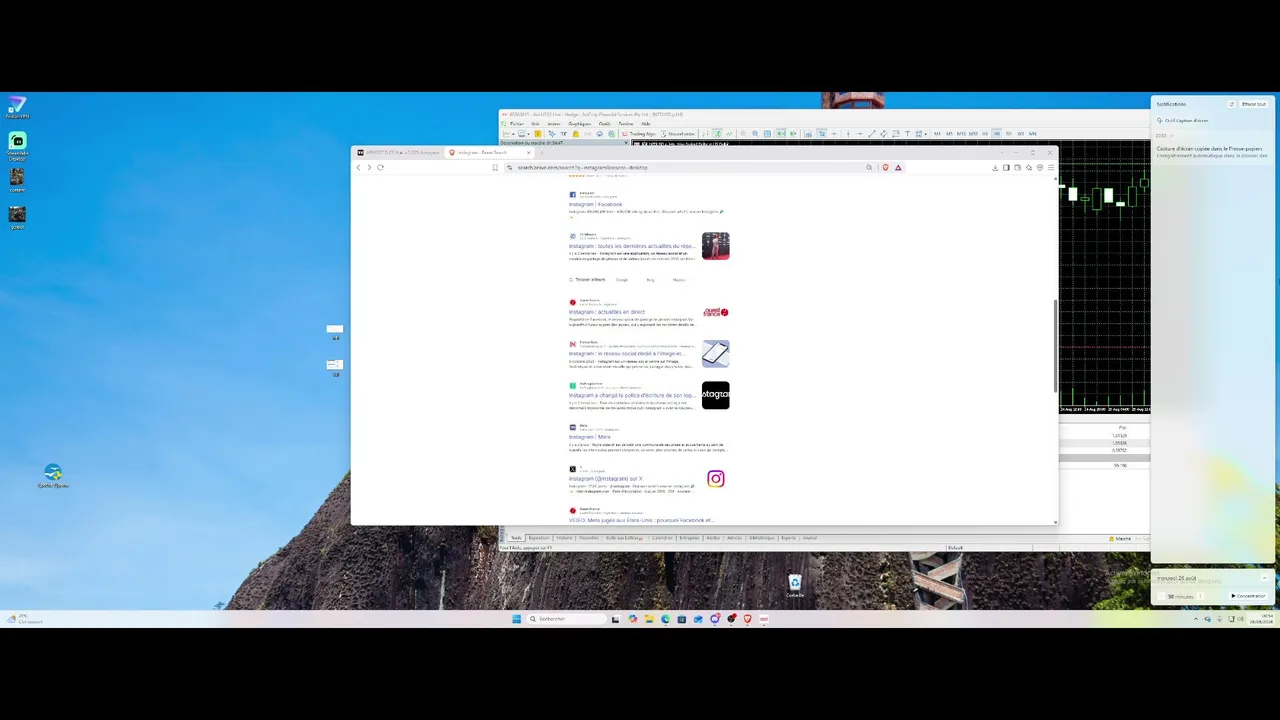1280x720 pixels.
Task: Open Alertes tab in MetaTrader terminal
Action: click(713, 538)
